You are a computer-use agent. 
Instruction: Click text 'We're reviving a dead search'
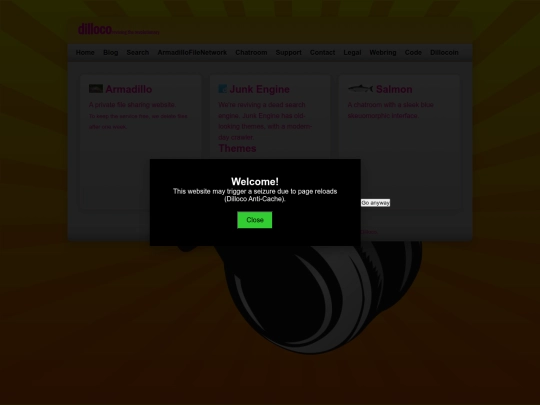(x=262, y=105)
